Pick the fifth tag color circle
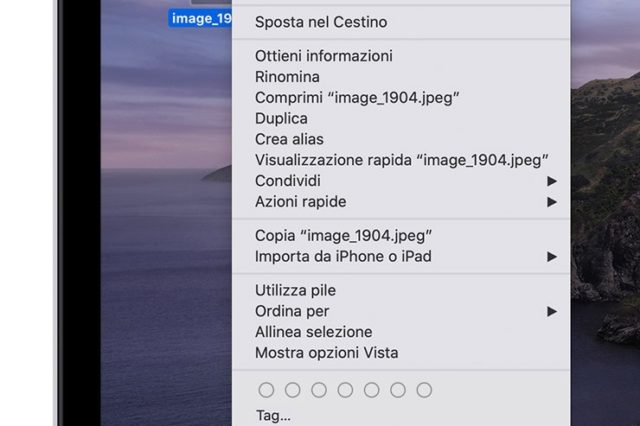This screenshot has width=640, height=426. point(371,390)
